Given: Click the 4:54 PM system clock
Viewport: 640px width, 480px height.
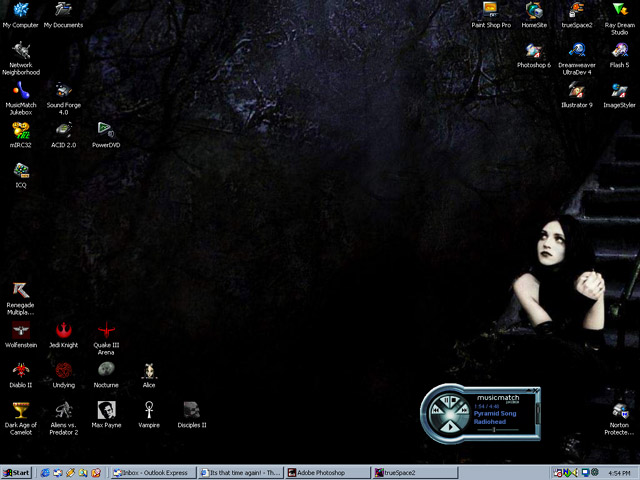Looking at the screenshot, I should tap(619, 473).
